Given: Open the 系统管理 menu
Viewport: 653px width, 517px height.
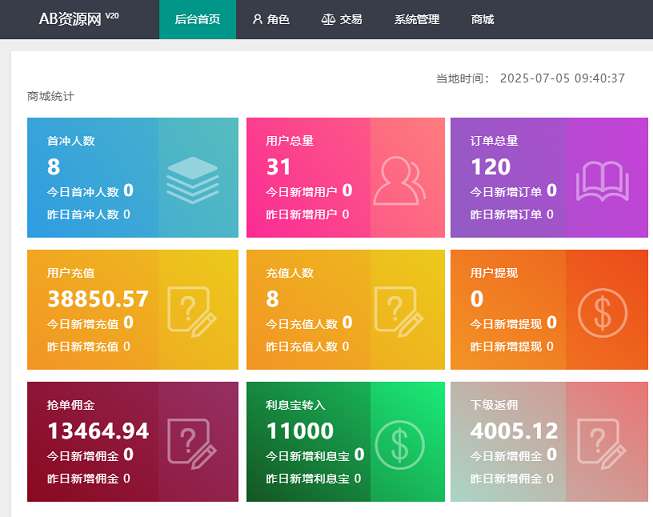Looking at the screenshot, I should (x=417, y=19).
